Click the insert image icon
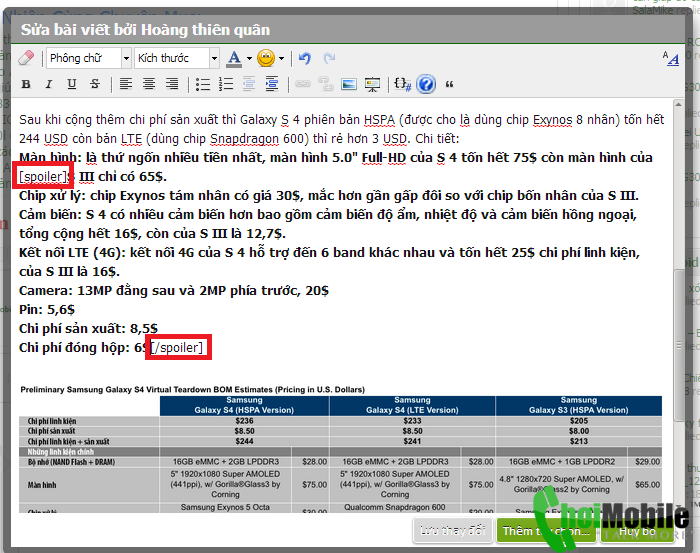Screen dimensions: 700x553 [x=349, y=84]
